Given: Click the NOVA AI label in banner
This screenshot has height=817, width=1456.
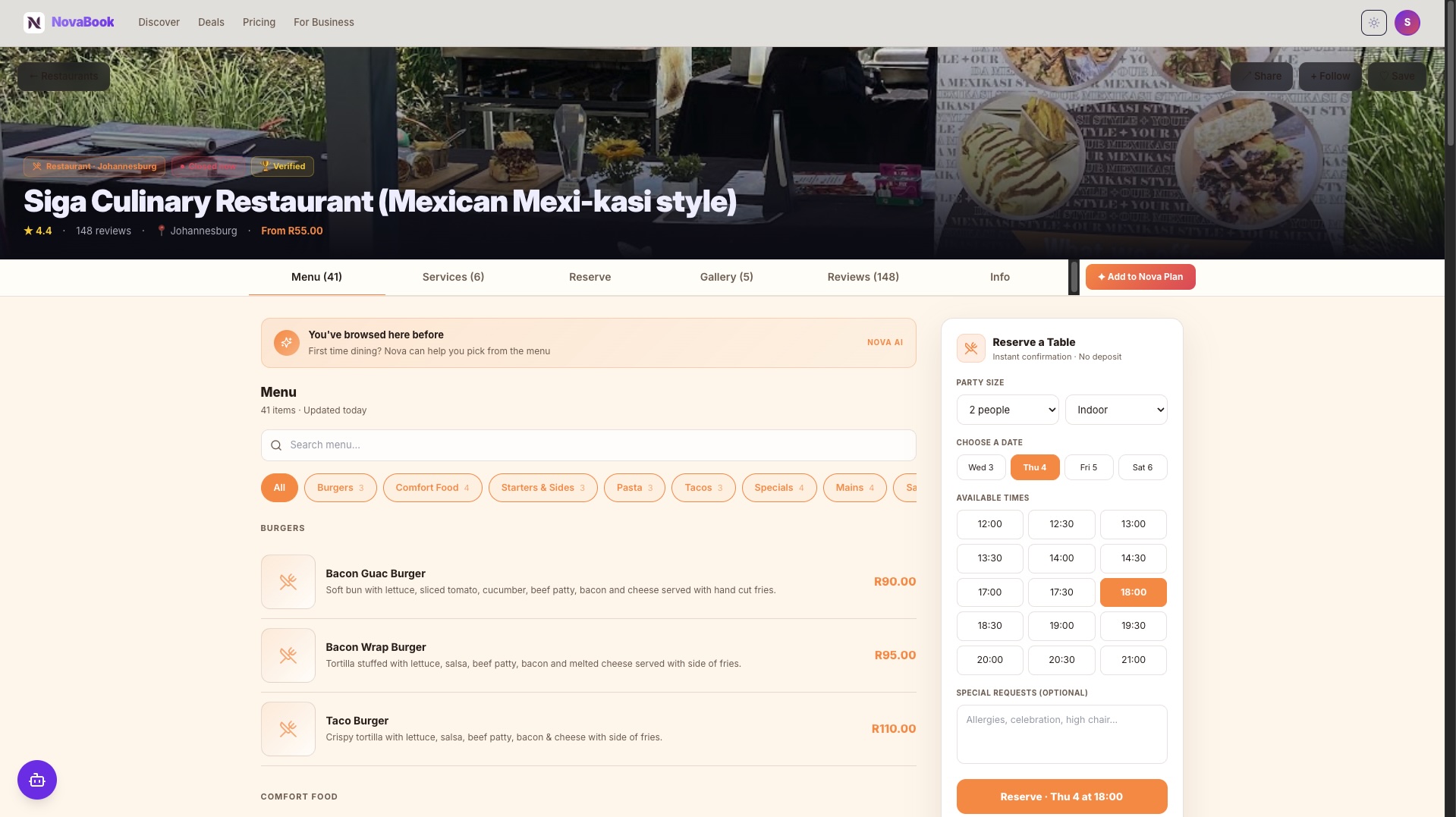Looking at the screenshot, I should pyautogui.click(x=885, y=343).
